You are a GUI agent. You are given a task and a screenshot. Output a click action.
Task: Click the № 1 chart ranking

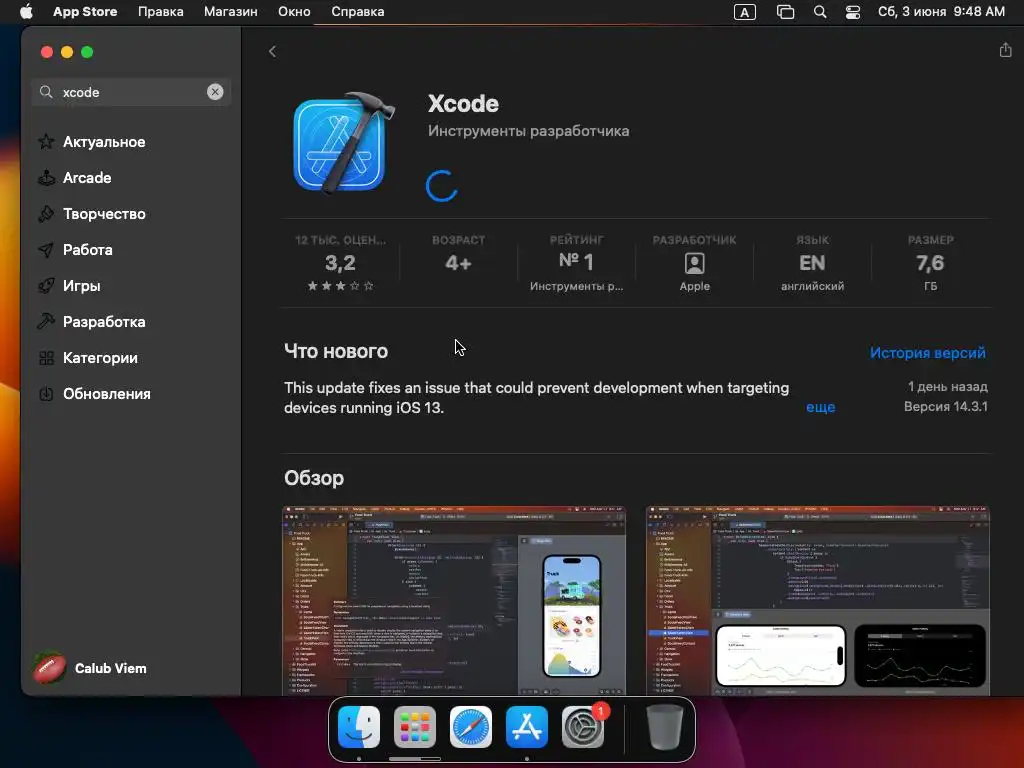(x=576, y=261)
